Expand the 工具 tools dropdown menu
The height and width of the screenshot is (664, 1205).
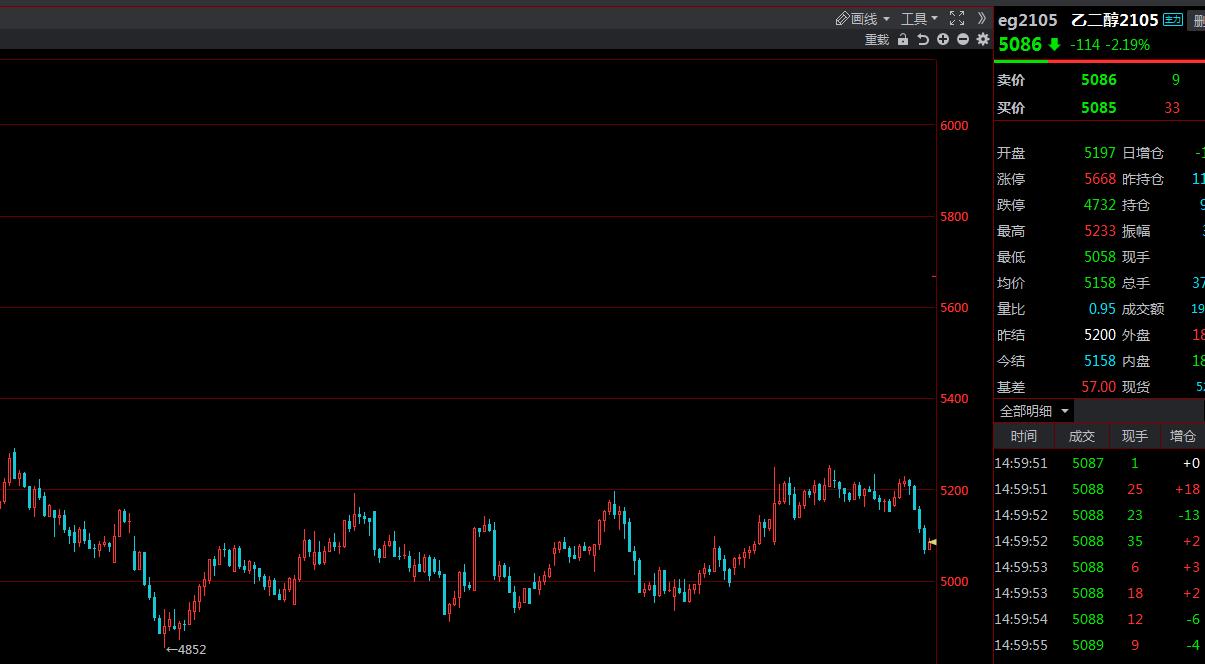tap(919, 19)
